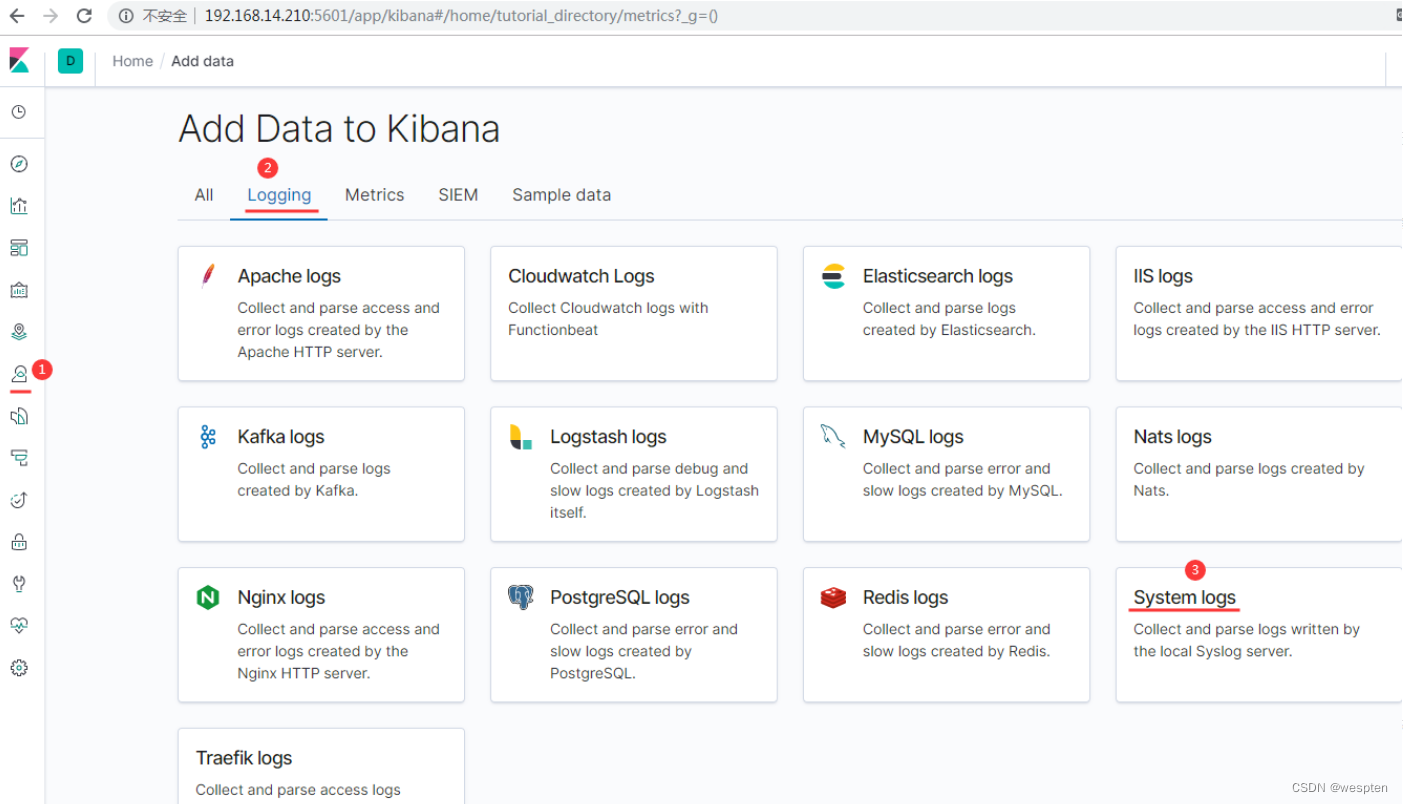Click the not-secure site info icon

point(126,16)
